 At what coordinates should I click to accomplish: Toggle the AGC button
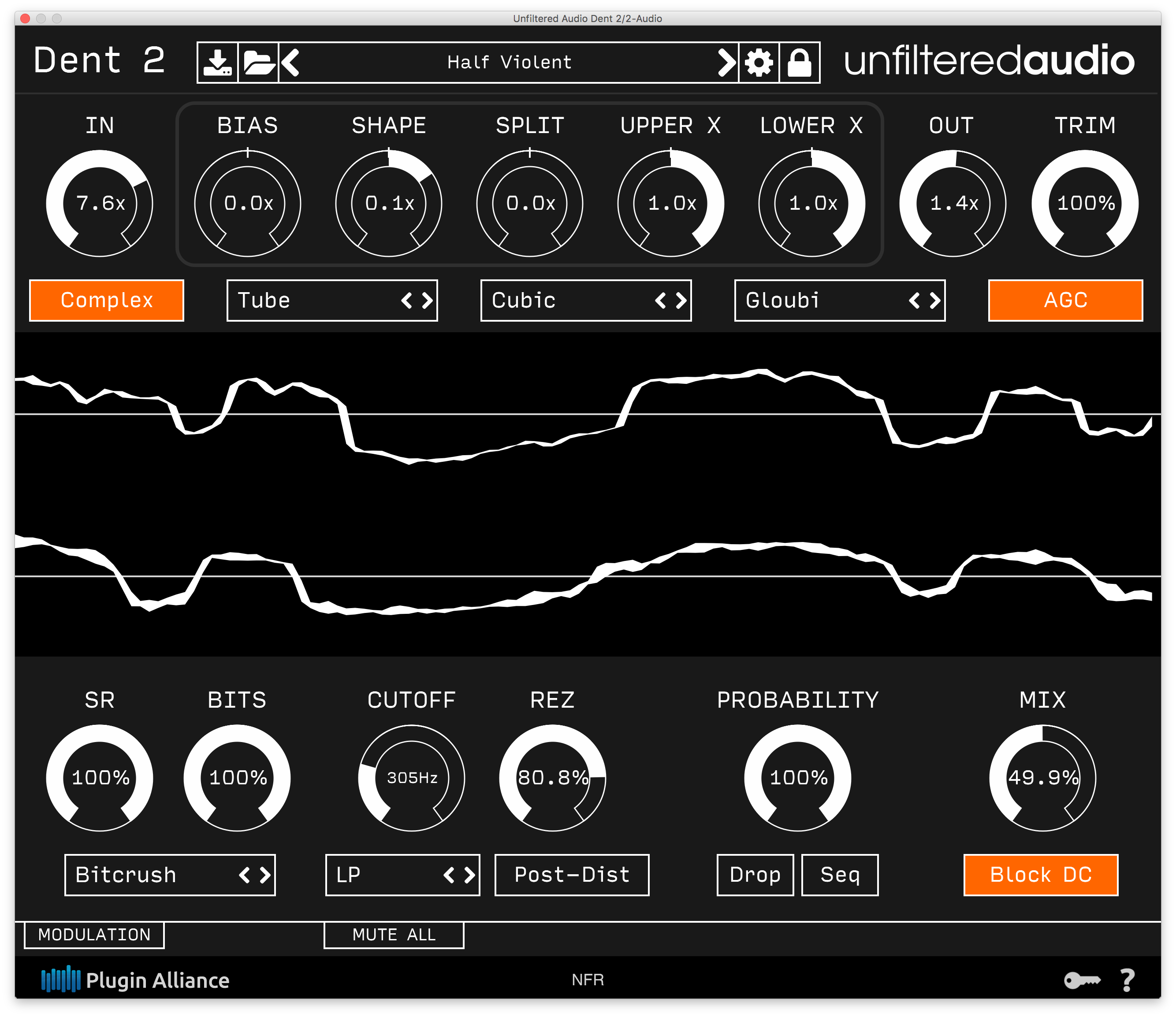(1065, 301)
